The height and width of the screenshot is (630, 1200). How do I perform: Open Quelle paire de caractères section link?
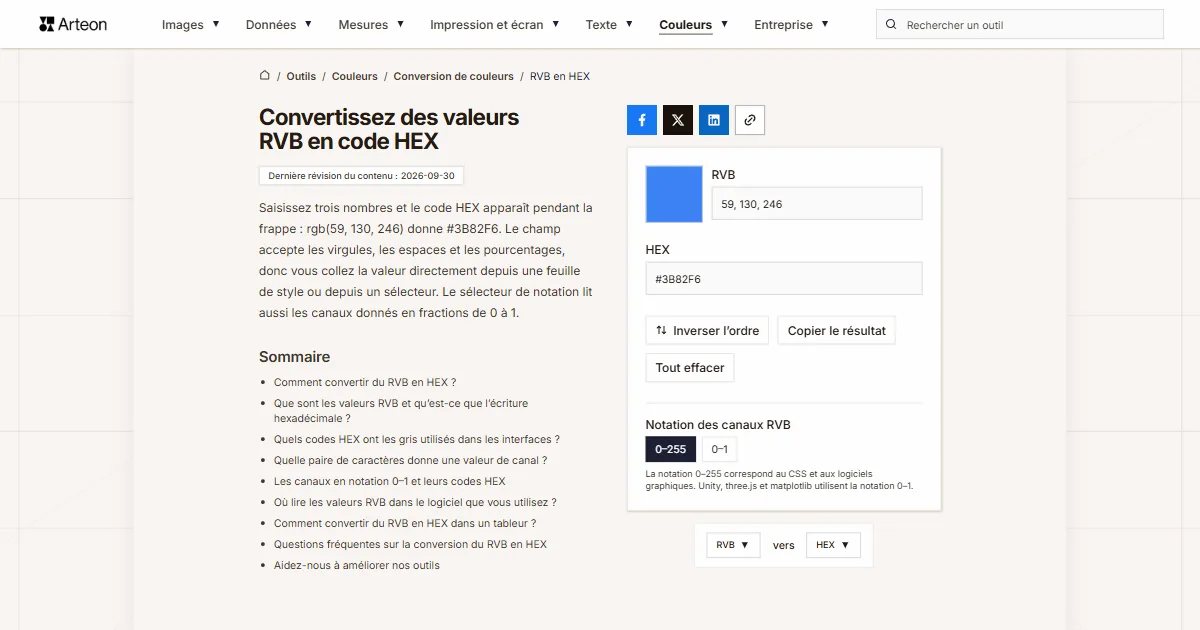[x=410, y=460]
